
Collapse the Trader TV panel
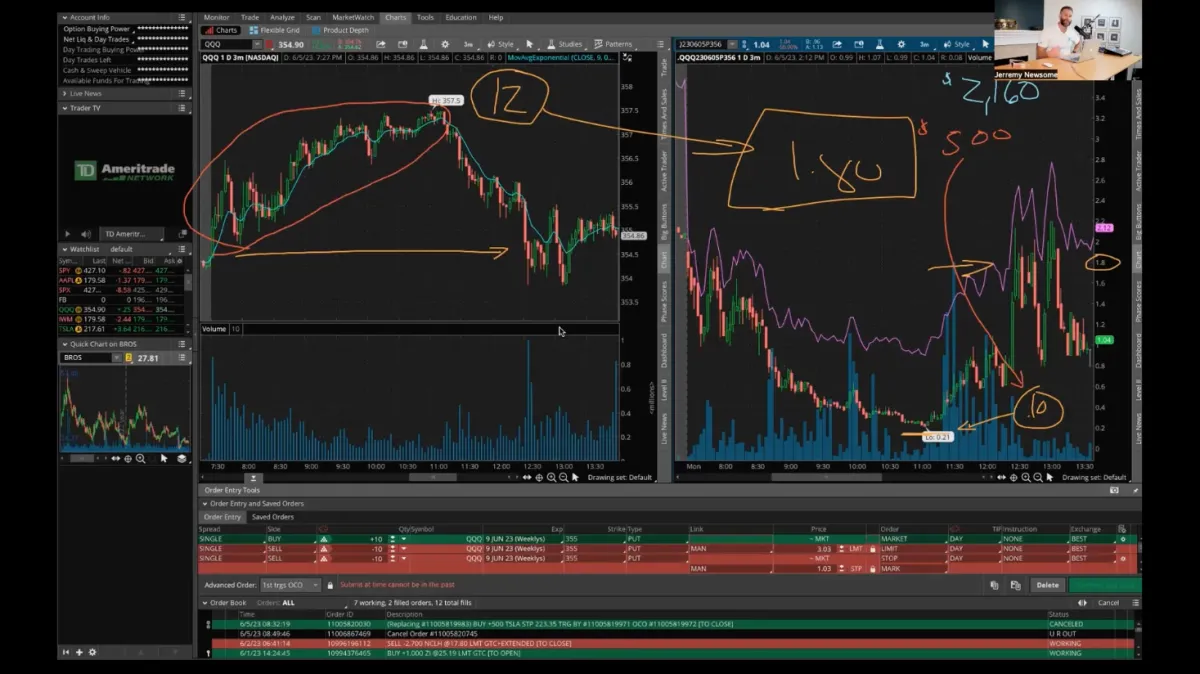[x=64, y=107]
